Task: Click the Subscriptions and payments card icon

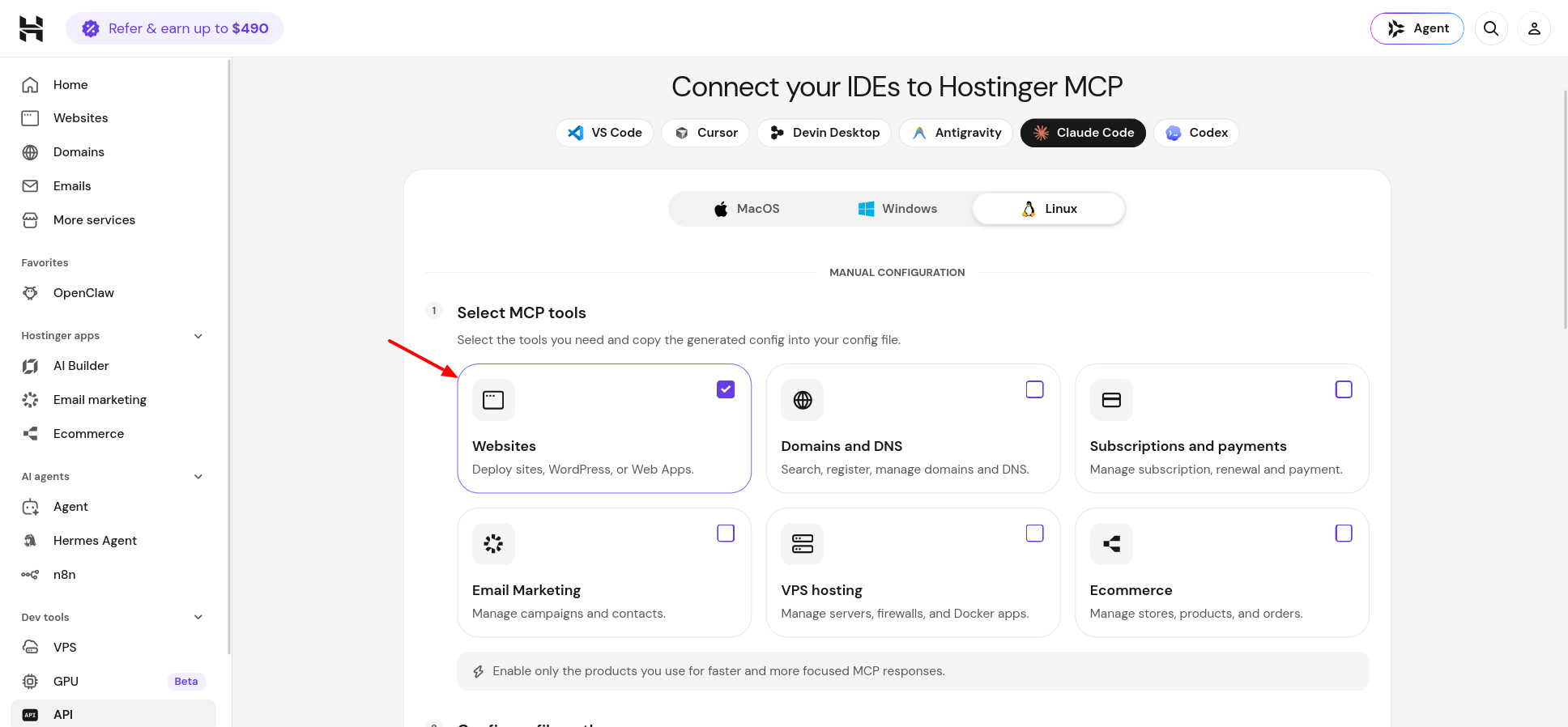Action: 1111,400
